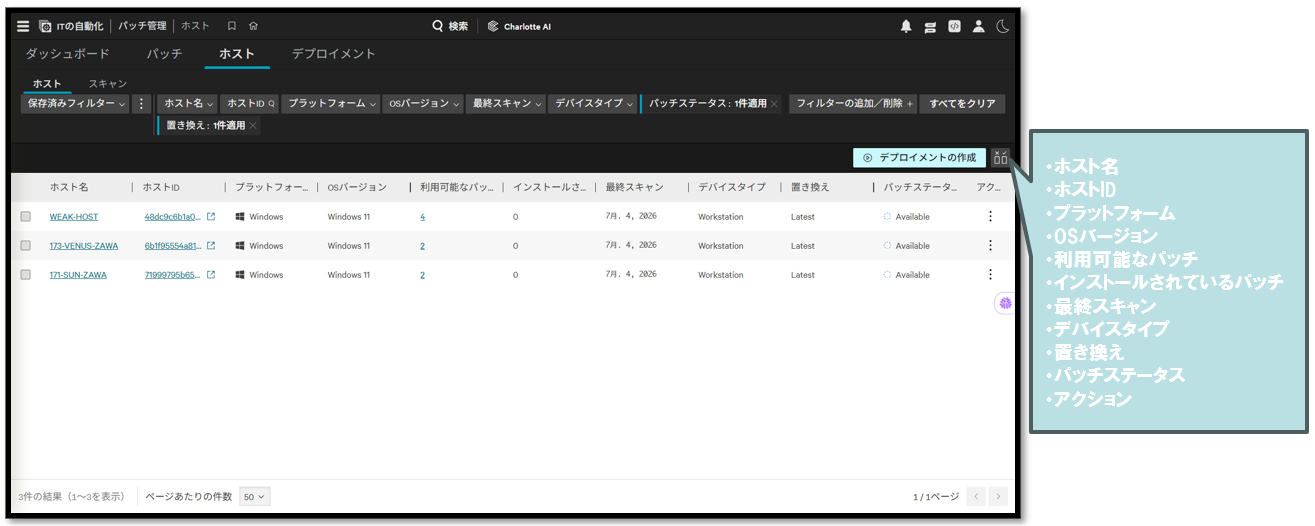This screenshot has width=1315, height=526.
Task: Click the purple Charlotte AI floating icon
Action: click(1005, 303)
